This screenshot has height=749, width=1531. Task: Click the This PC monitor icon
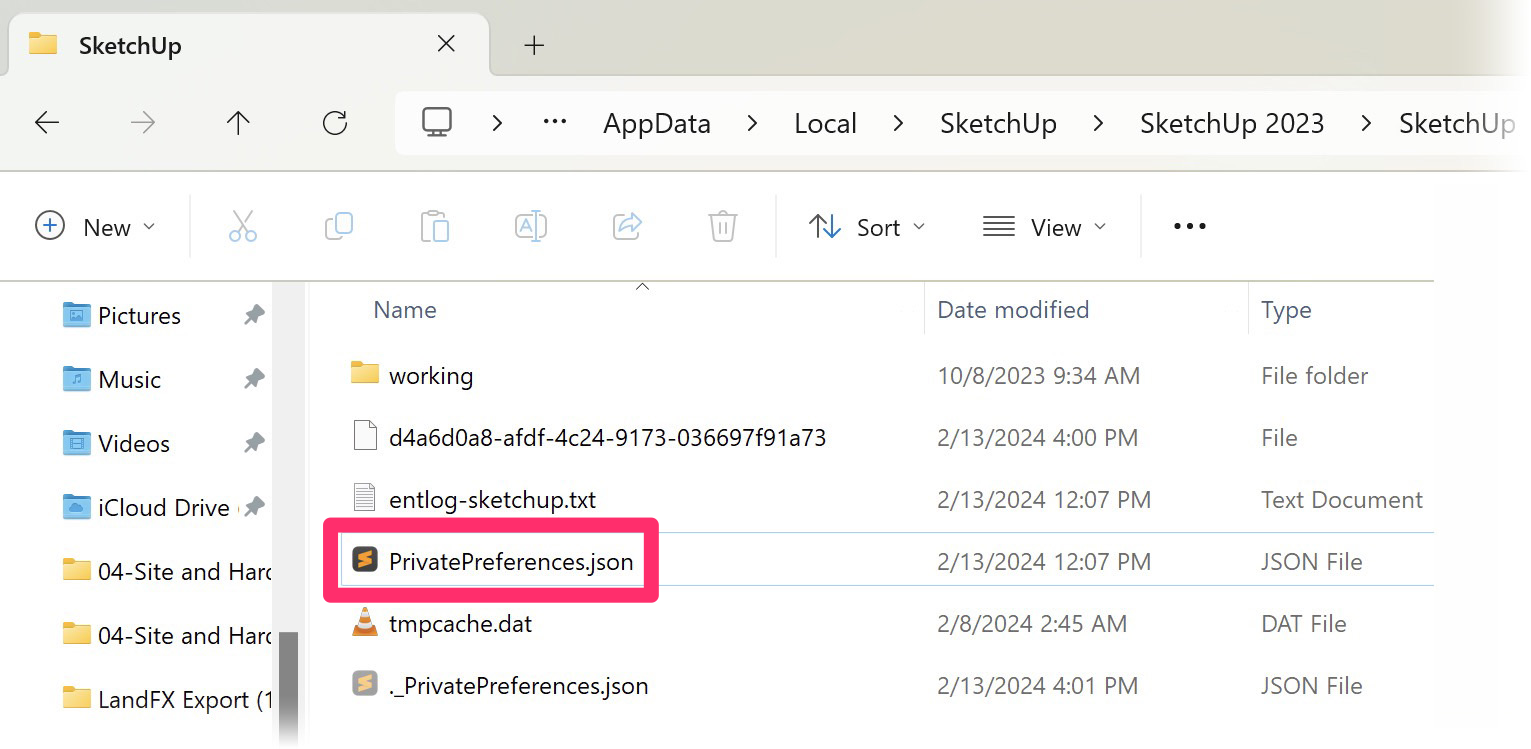click(x=437, y=122)
